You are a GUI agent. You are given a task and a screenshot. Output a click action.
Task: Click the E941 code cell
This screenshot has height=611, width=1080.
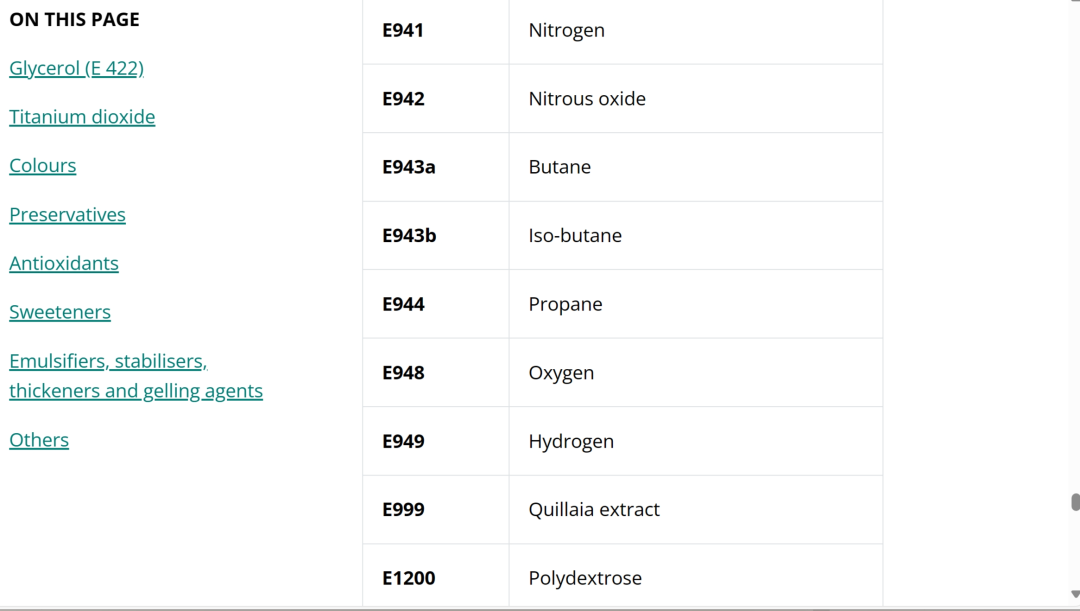[x=403, y=31]
